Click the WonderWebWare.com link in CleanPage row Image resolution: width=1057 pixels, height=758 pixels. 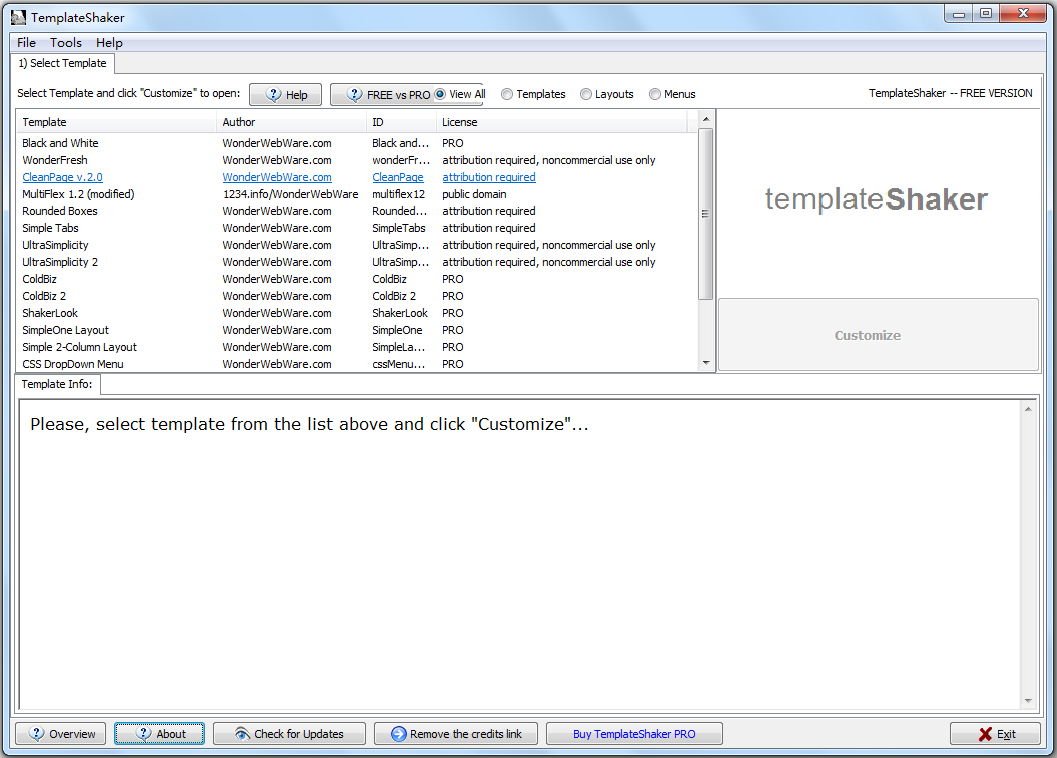pos(277,177)
